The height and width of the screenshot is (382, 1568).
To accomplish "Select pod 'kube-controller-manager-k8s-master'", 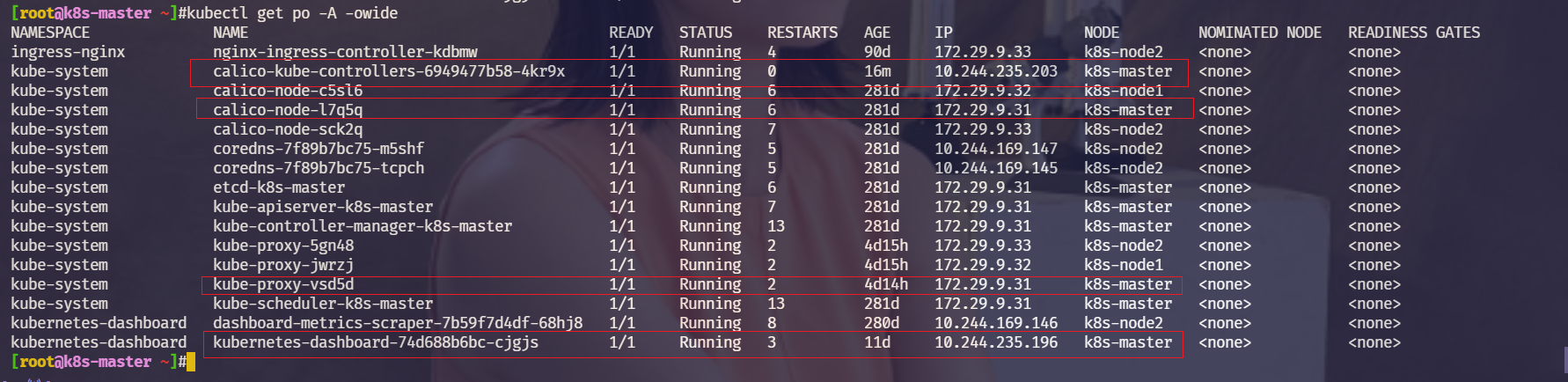I will pyautogui.click(x=363, y=226).
